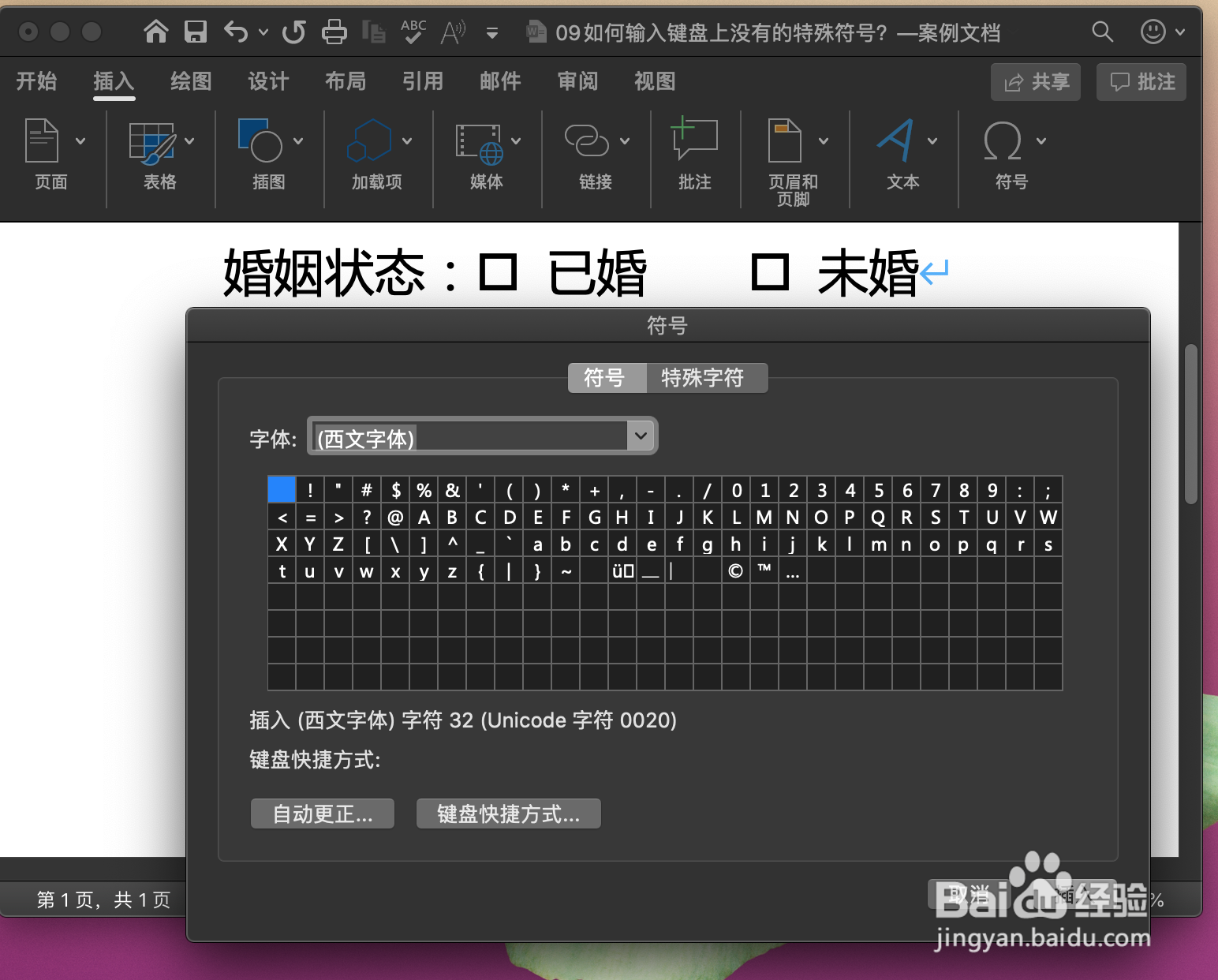Click the checkbox before 已婚

pyautogui.click(x=498, y=272)
